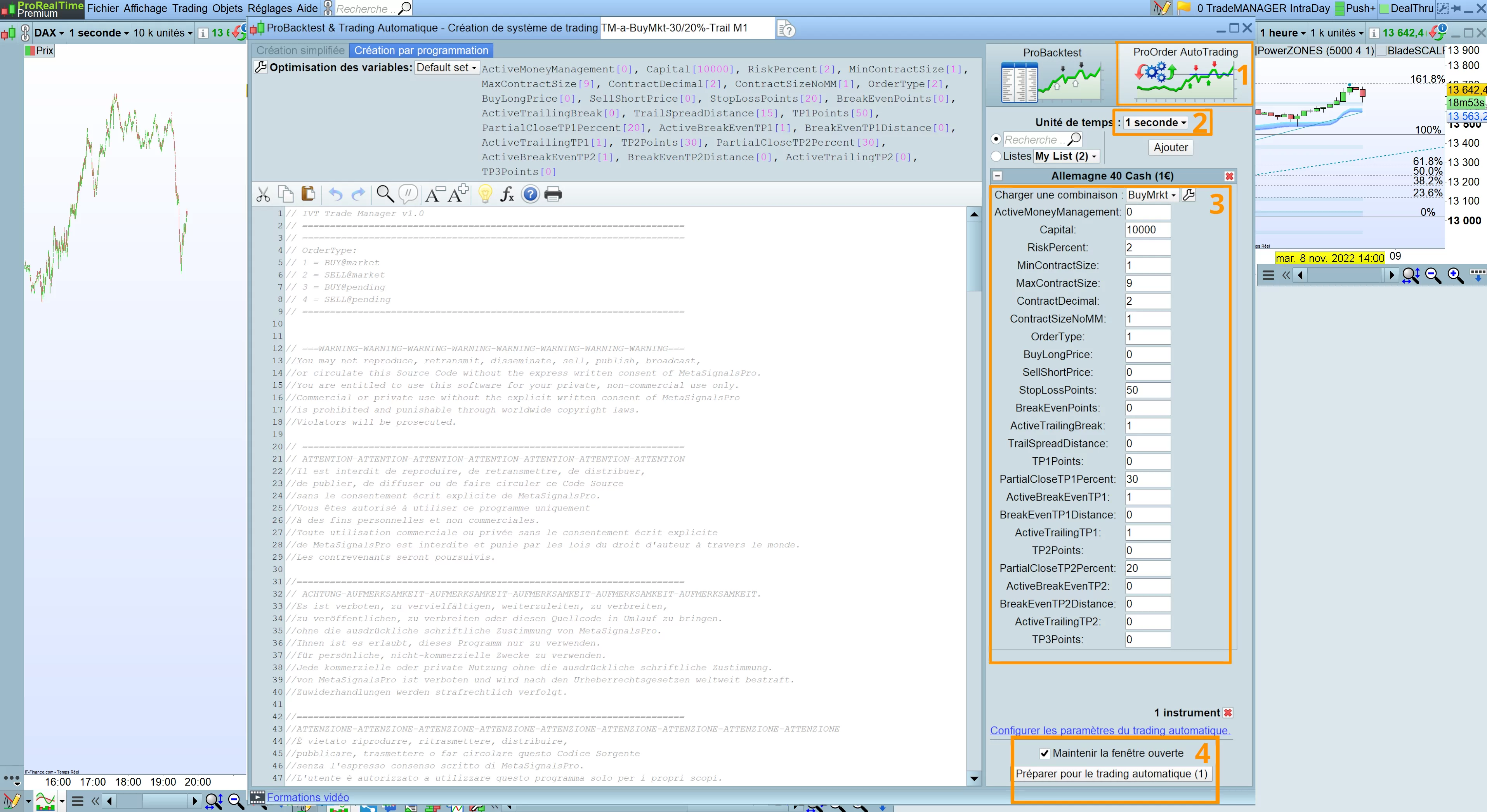The width and height of the screenshot is (1487, 812).
Task: Open Configurer les paramètres du trading automatique link
Action: [x=1110, y=730]
